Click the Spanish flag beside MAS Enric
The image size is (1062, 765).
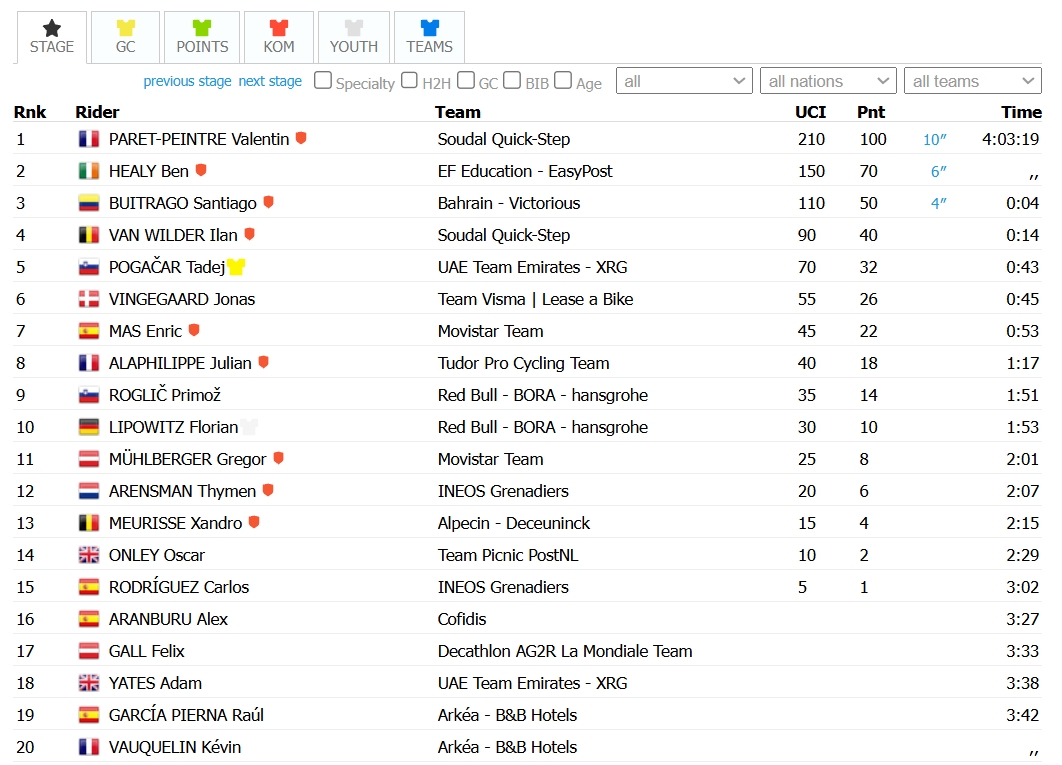click(x=89, y=331)
